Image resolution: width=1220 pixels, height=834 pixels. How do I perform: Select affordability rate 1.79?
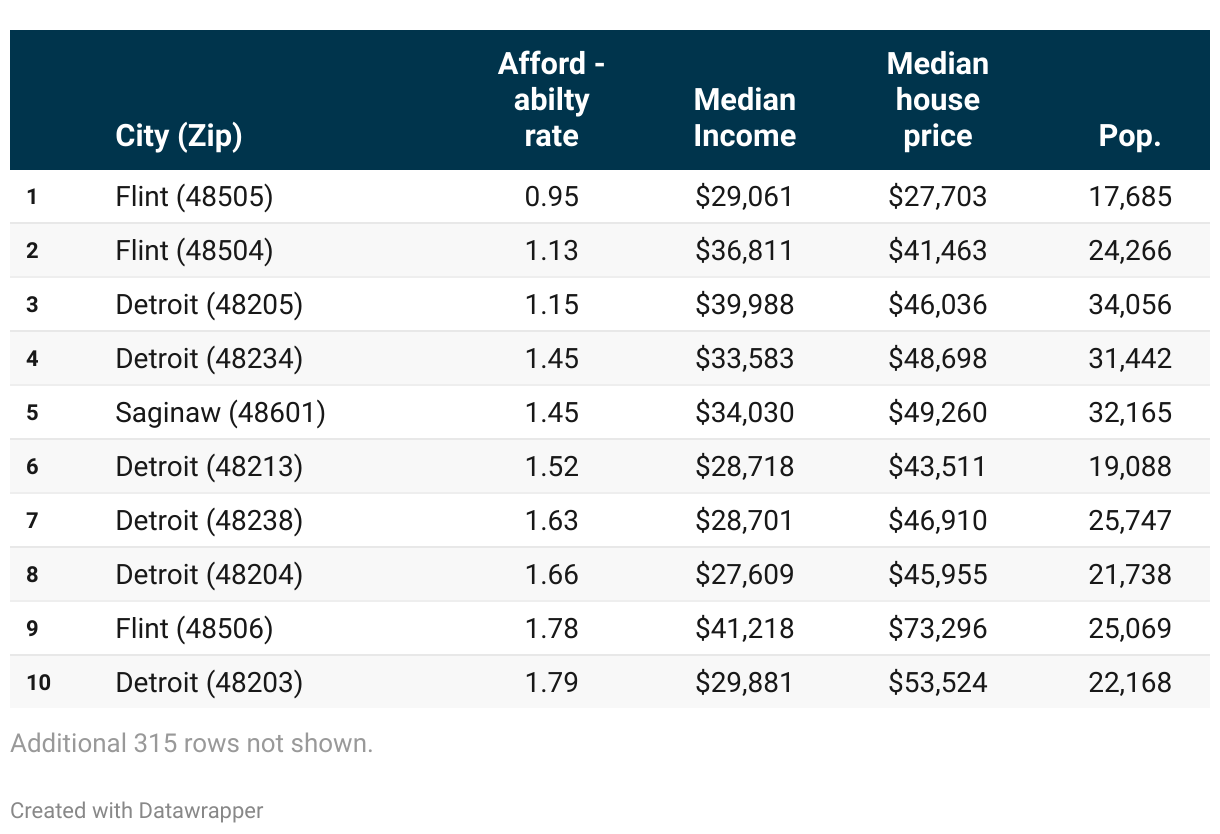551,682
